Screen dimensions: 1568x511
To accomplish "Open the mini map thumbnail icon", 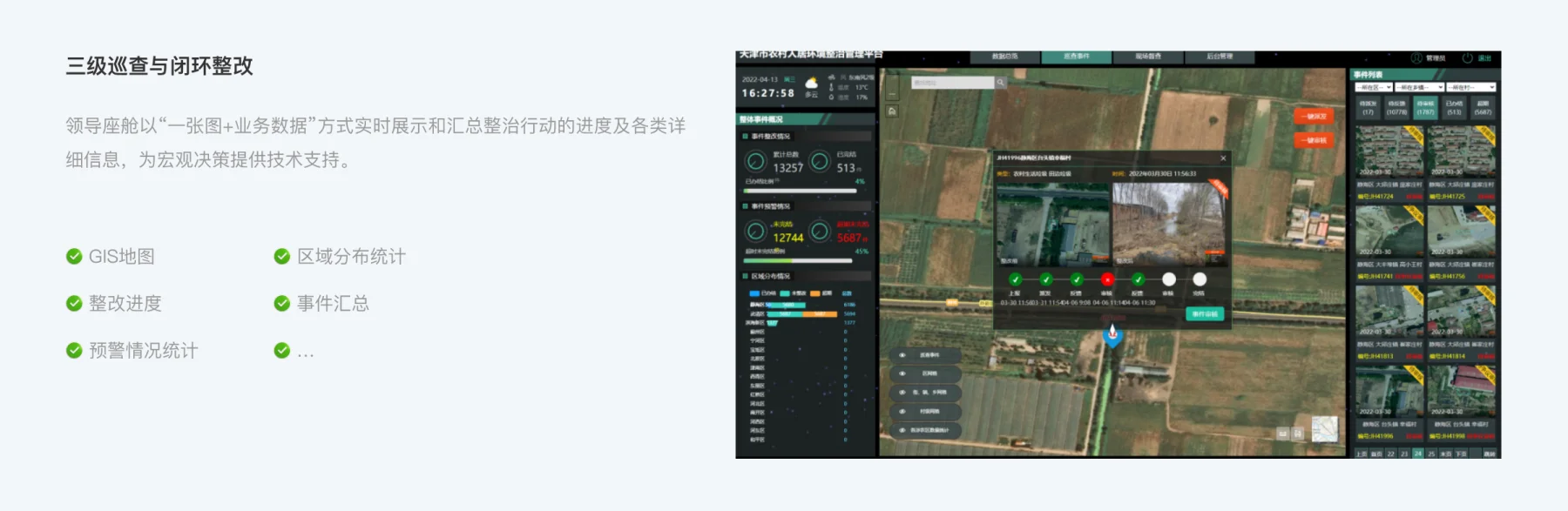I will [x=1324, y=428].
